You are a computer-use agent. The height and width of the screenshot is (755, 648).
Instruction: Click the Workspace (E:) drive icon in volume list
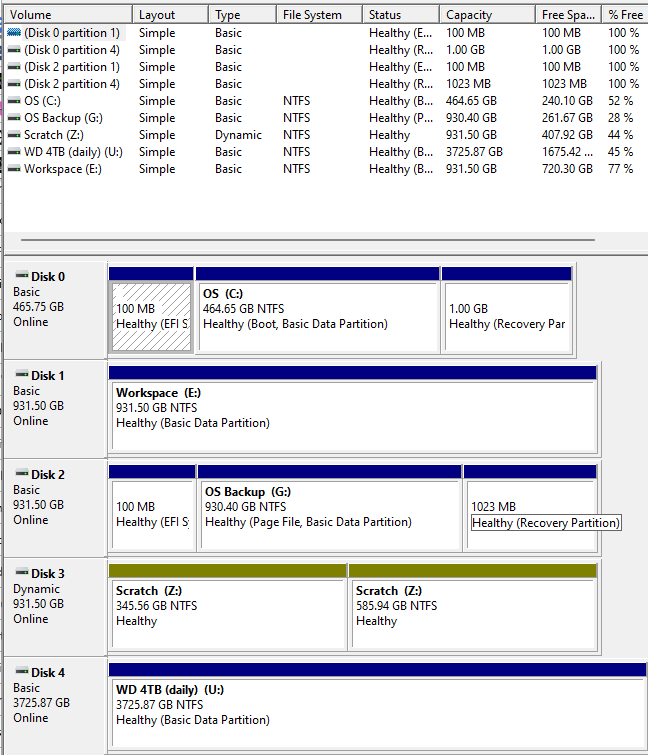14,169
